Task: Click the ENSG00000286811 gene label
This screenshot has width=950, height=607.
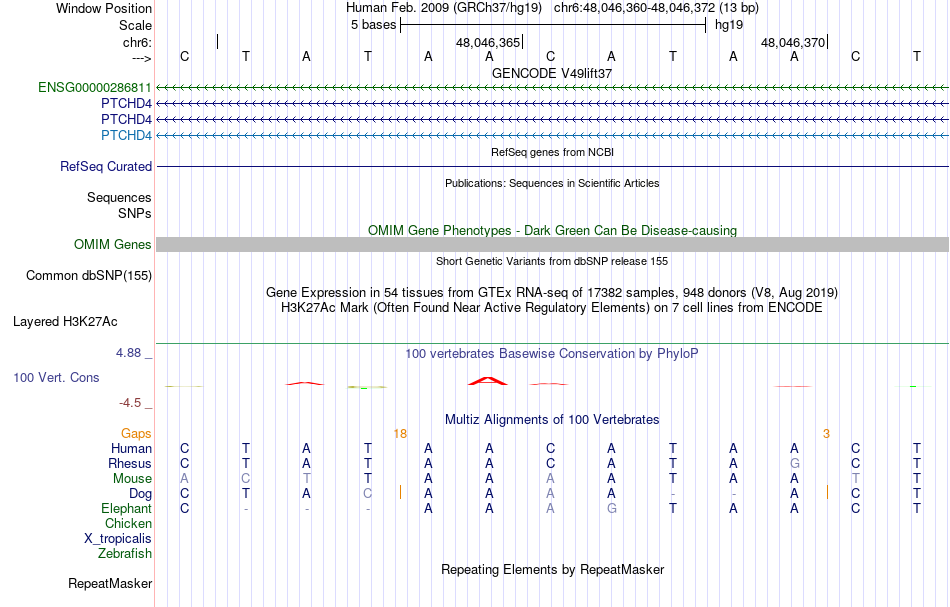Action: click(x=95, y=87)
